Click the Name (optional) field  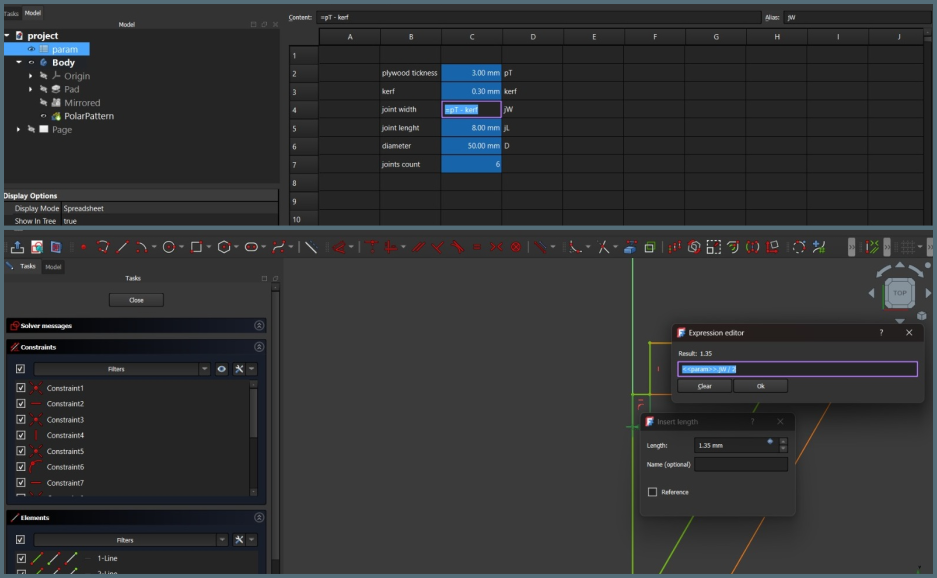coord(741,464)
